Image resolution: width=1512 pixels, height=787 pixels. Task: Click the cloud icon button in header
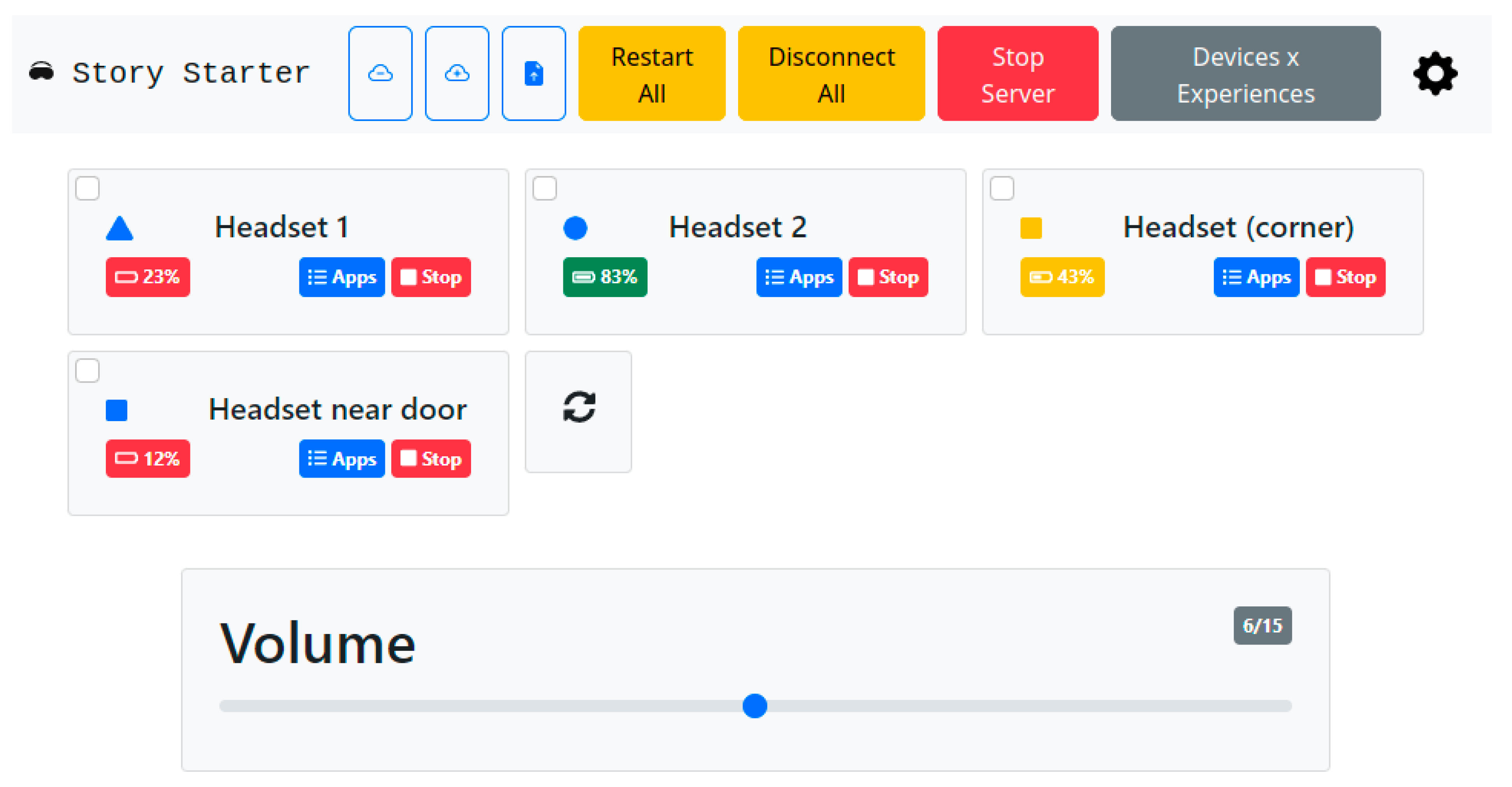coord(380,73)
